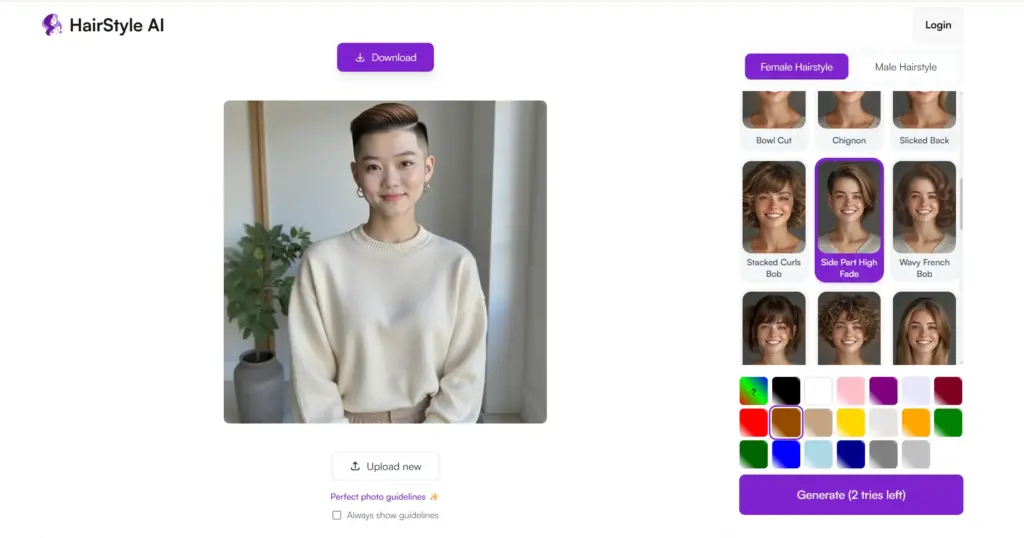Select the Chignon hairstyle

[x=849, y=119]
